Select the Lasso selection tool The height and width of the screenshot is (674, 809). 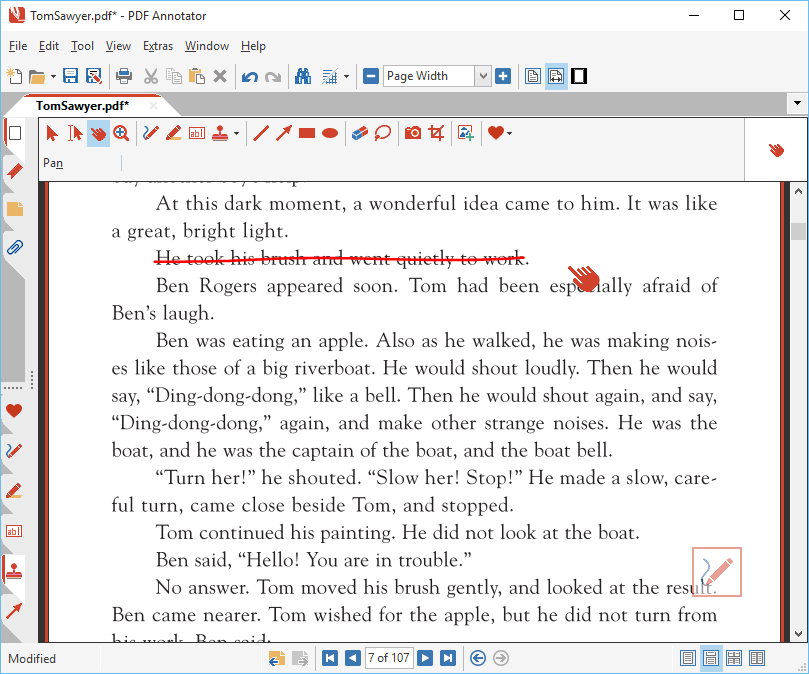point(383,134)
